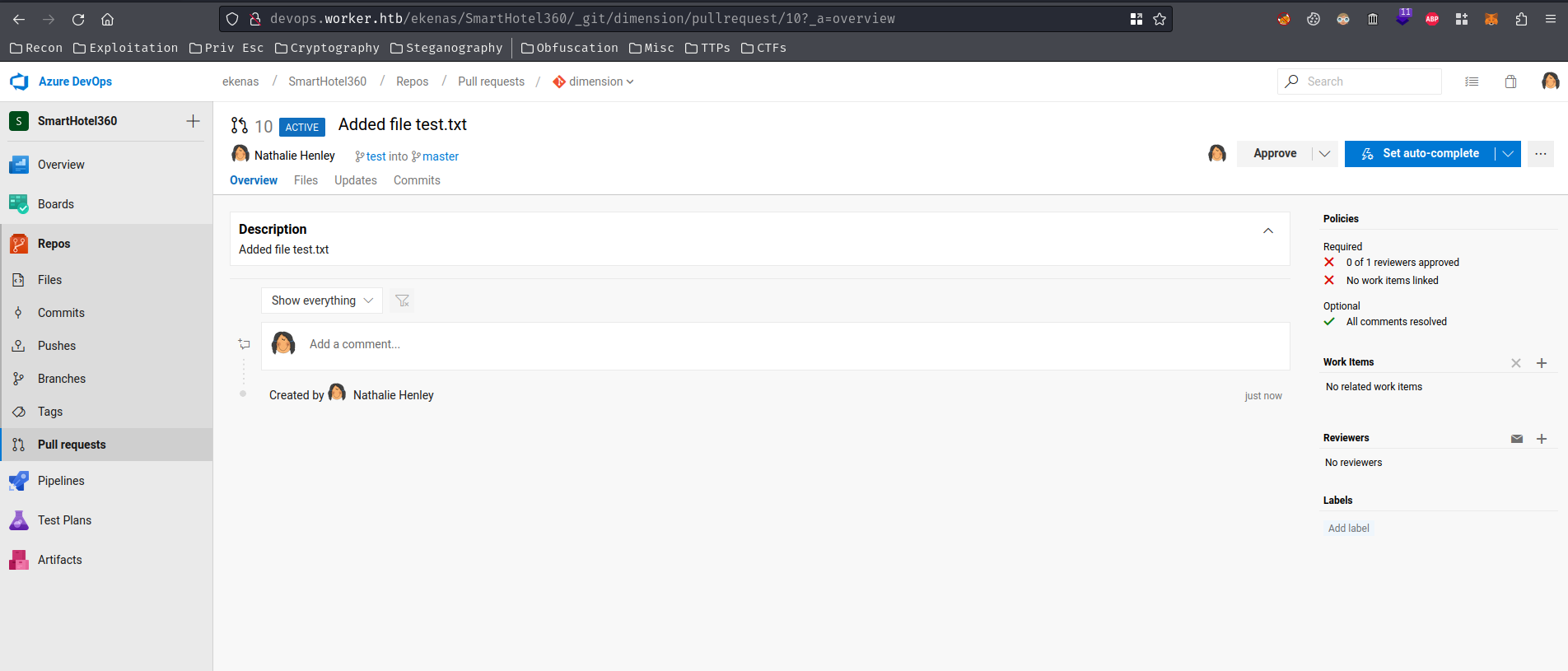The image size is (1568, 671).
Task: Click the Add a comment field
Action: (x=776, y=345)
